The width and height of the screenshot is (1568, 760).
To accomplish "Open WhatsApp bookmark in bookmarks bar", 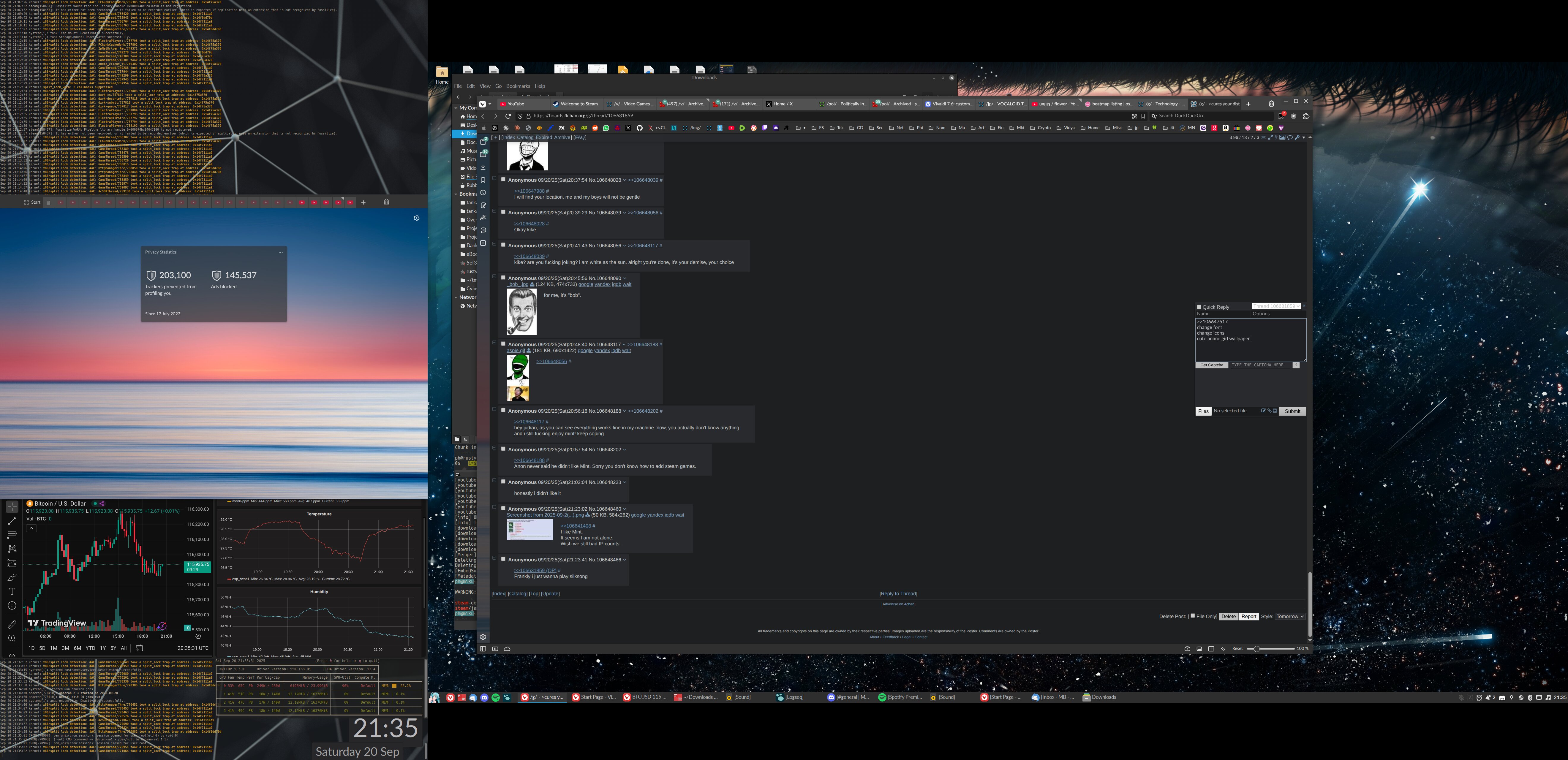I will (606, 128).
